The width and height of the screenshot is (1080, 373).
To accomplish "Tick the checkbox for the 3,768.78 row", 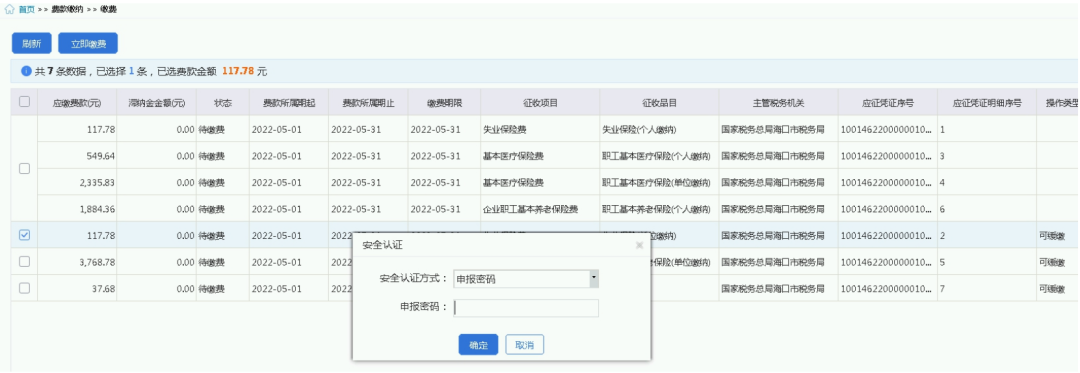I will (24, 262).
